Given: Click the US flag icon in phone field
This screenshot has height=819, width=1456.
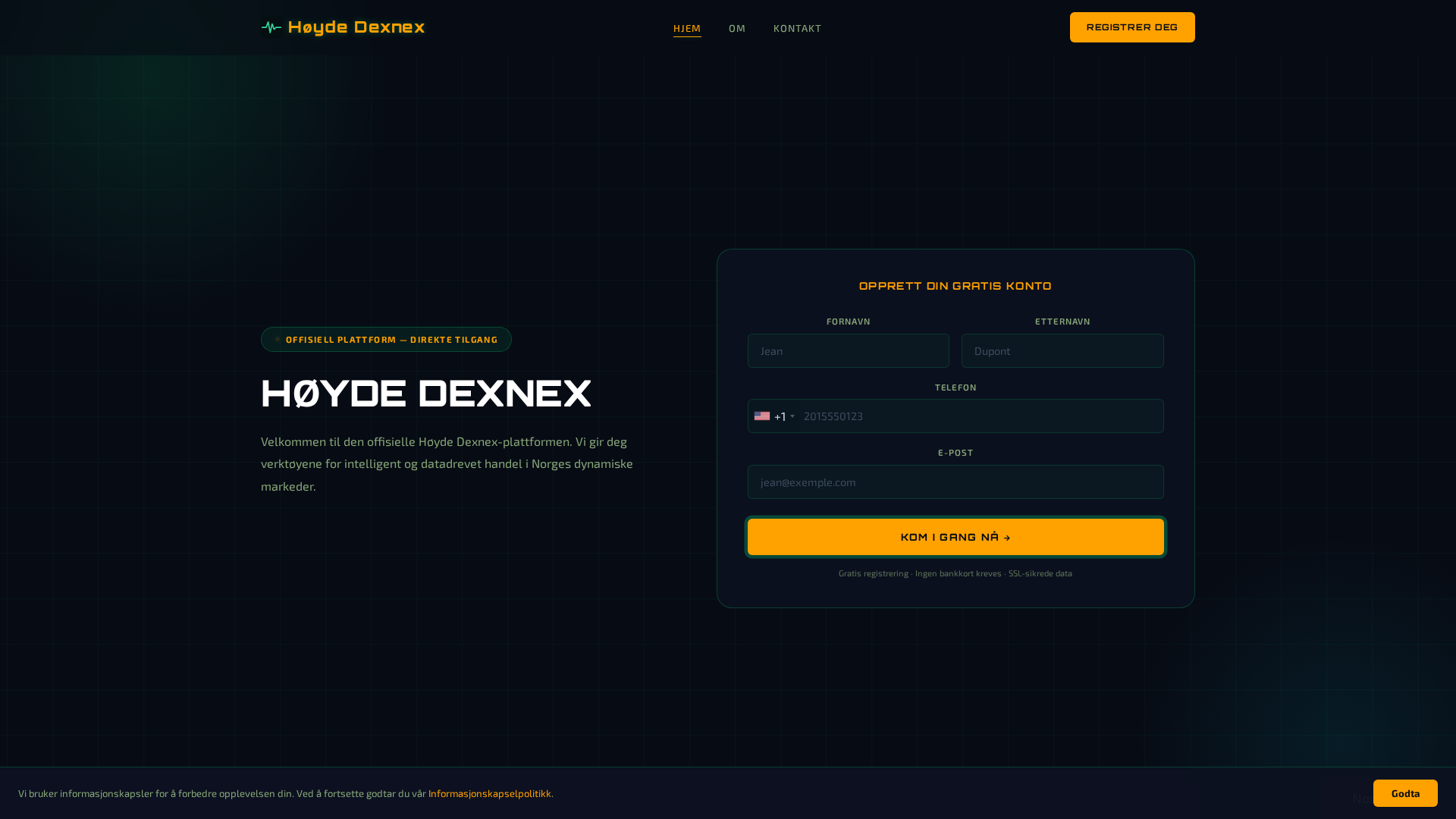Looking at the screenshot, I should pos(762,416).
